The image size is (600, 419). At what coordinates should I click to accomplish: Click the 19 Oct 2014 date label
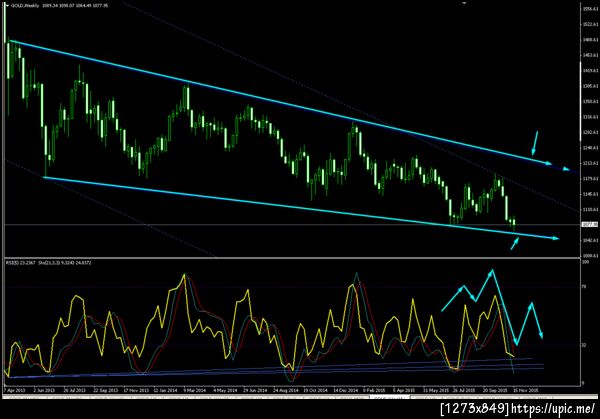point(316,391)
